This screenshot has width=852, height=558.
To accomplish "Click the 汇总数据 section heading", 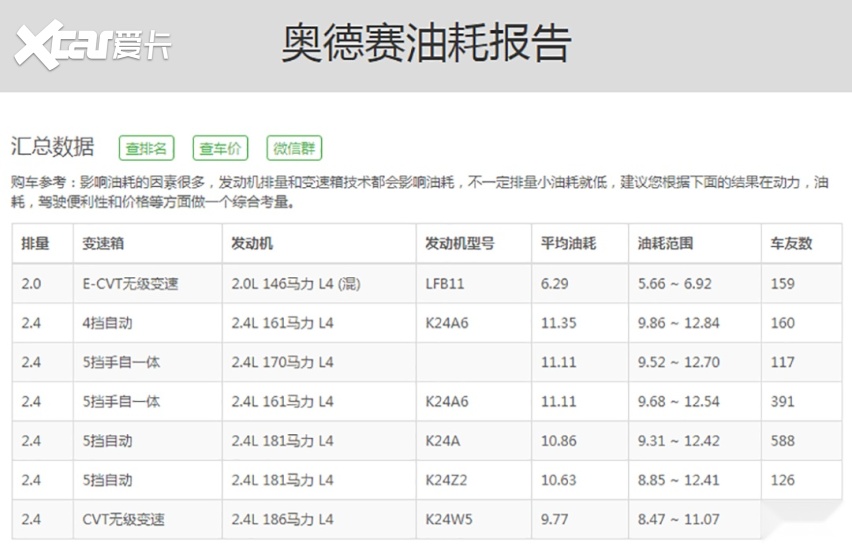I will tap(52, 147).
